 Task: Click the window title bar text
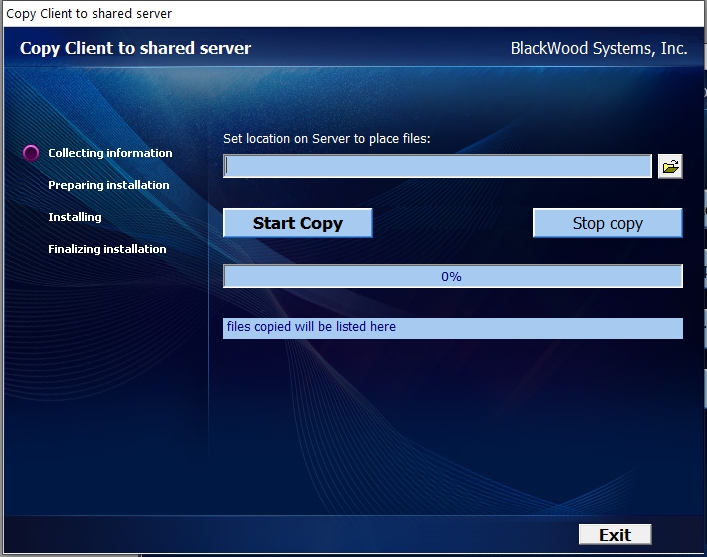click(90, 13)
